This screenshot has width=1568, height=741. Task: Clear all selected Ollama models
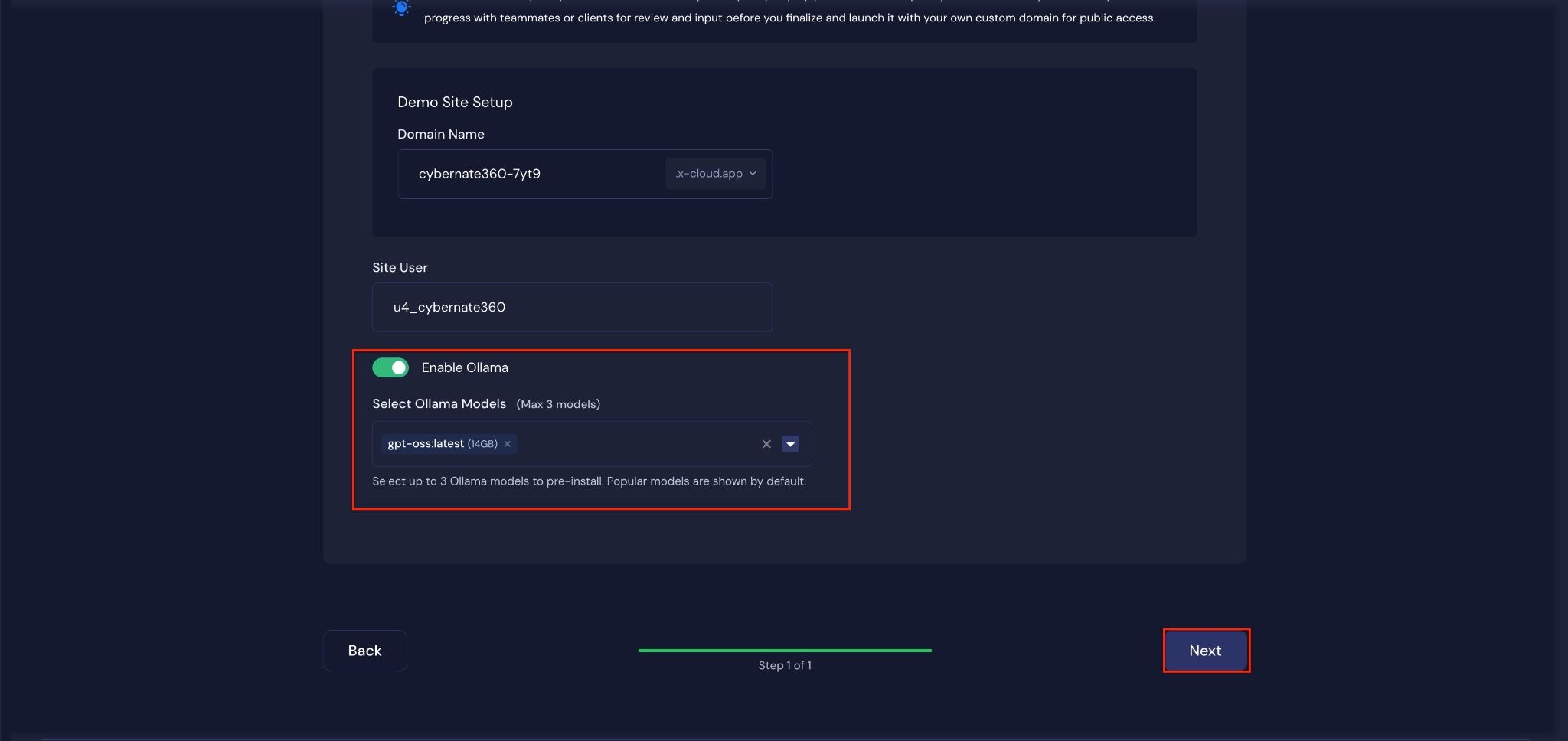pyautogui.click(x=765, y=444)
